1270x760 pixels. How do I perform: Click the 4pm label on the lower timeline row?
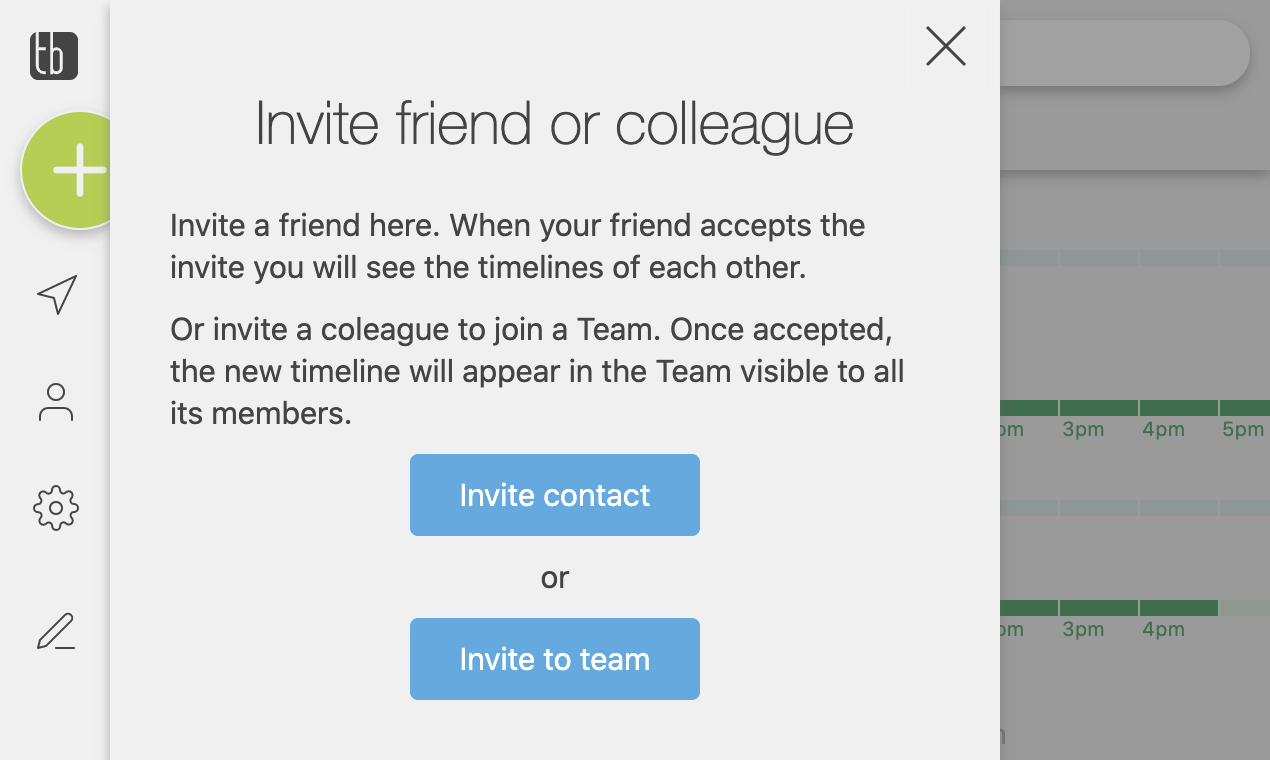[x=1163, y=629]
